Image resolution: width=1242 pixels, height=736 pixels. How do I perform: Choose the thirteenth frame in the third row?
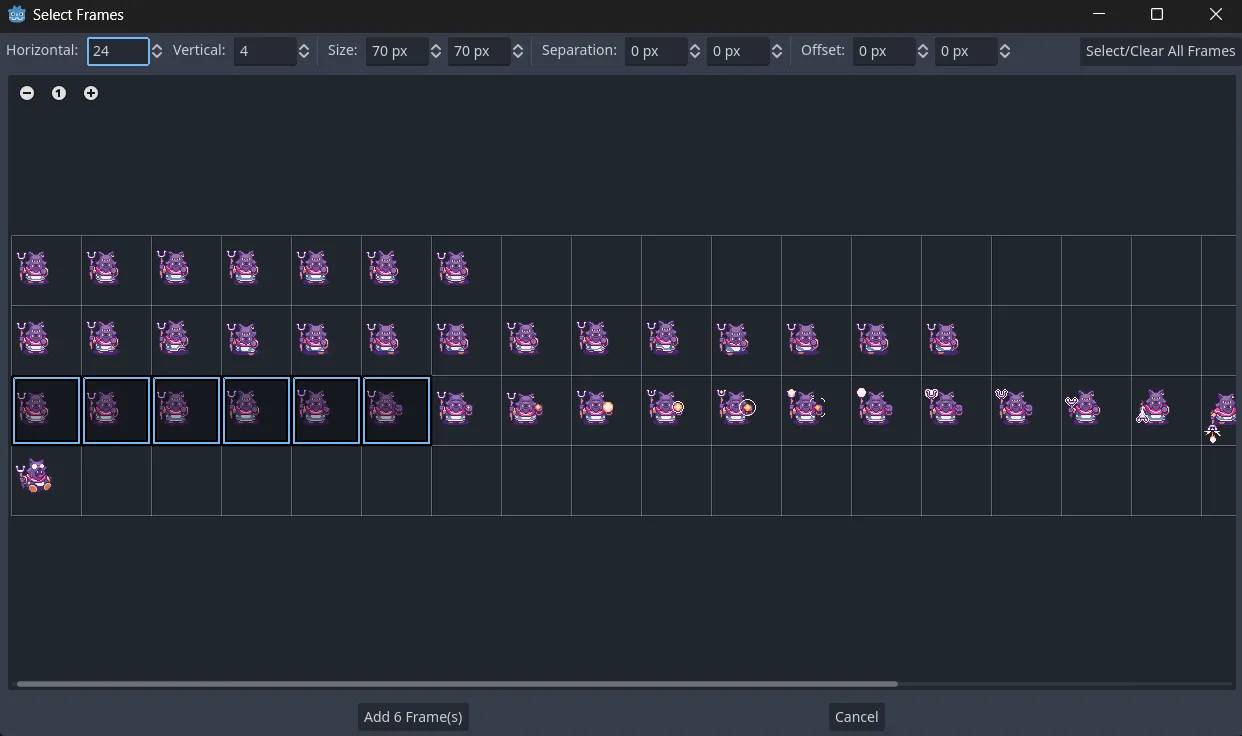tap(887, 411)
